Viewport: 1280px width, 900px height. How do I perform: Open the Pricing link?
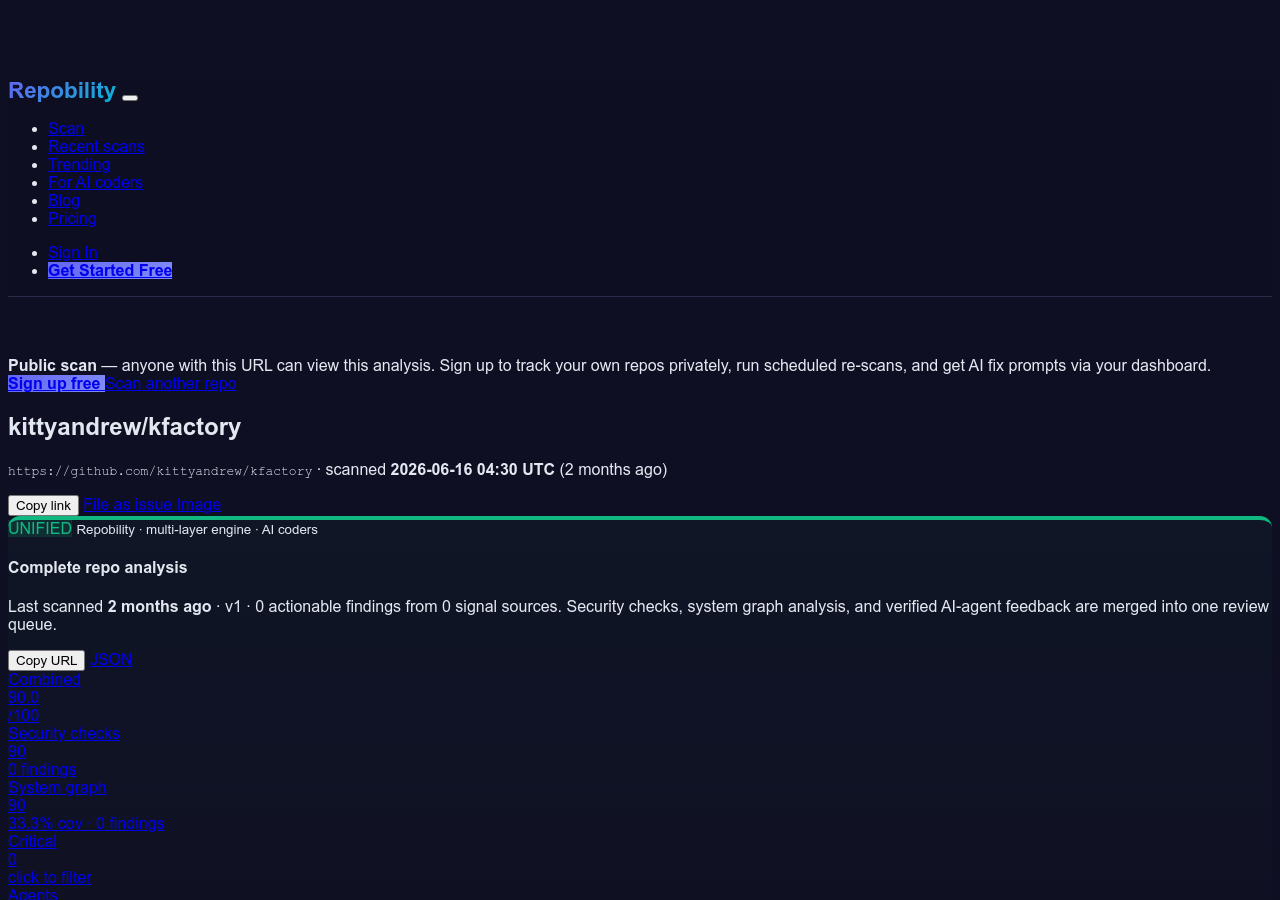(x=72, y=218)
